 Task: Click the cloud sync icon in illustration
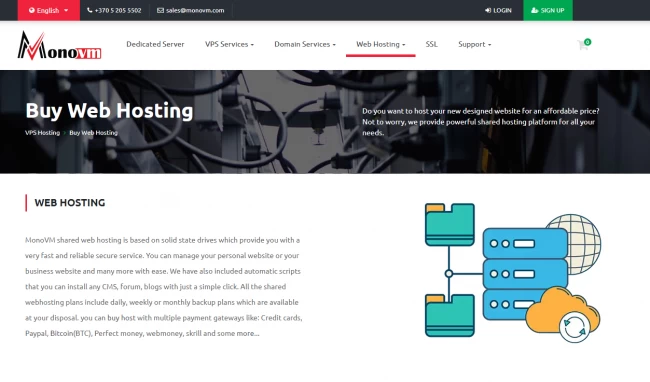(x=575, y=327)
